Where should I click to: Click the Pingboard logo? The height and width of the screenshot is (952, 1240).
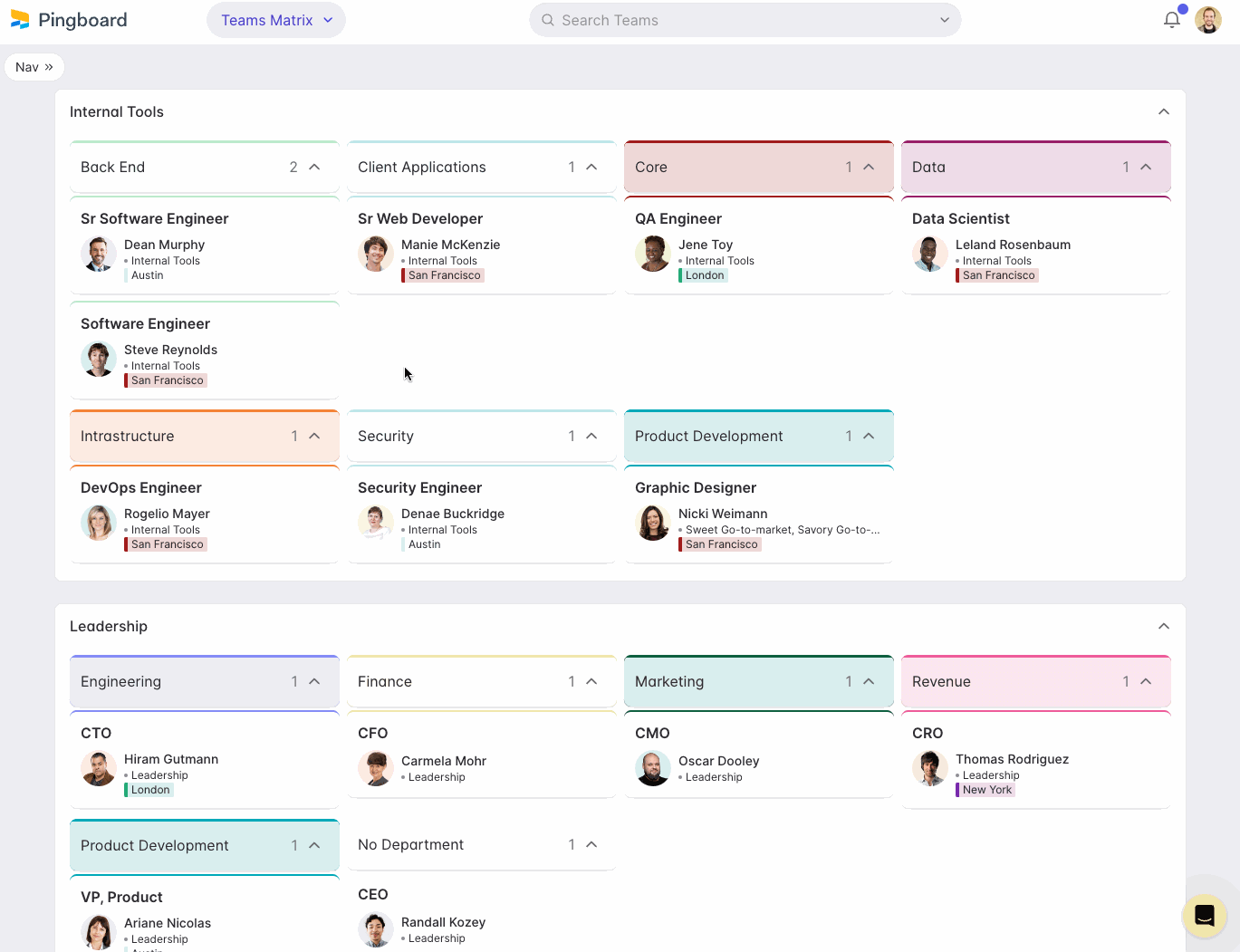(x=69, y=20)
